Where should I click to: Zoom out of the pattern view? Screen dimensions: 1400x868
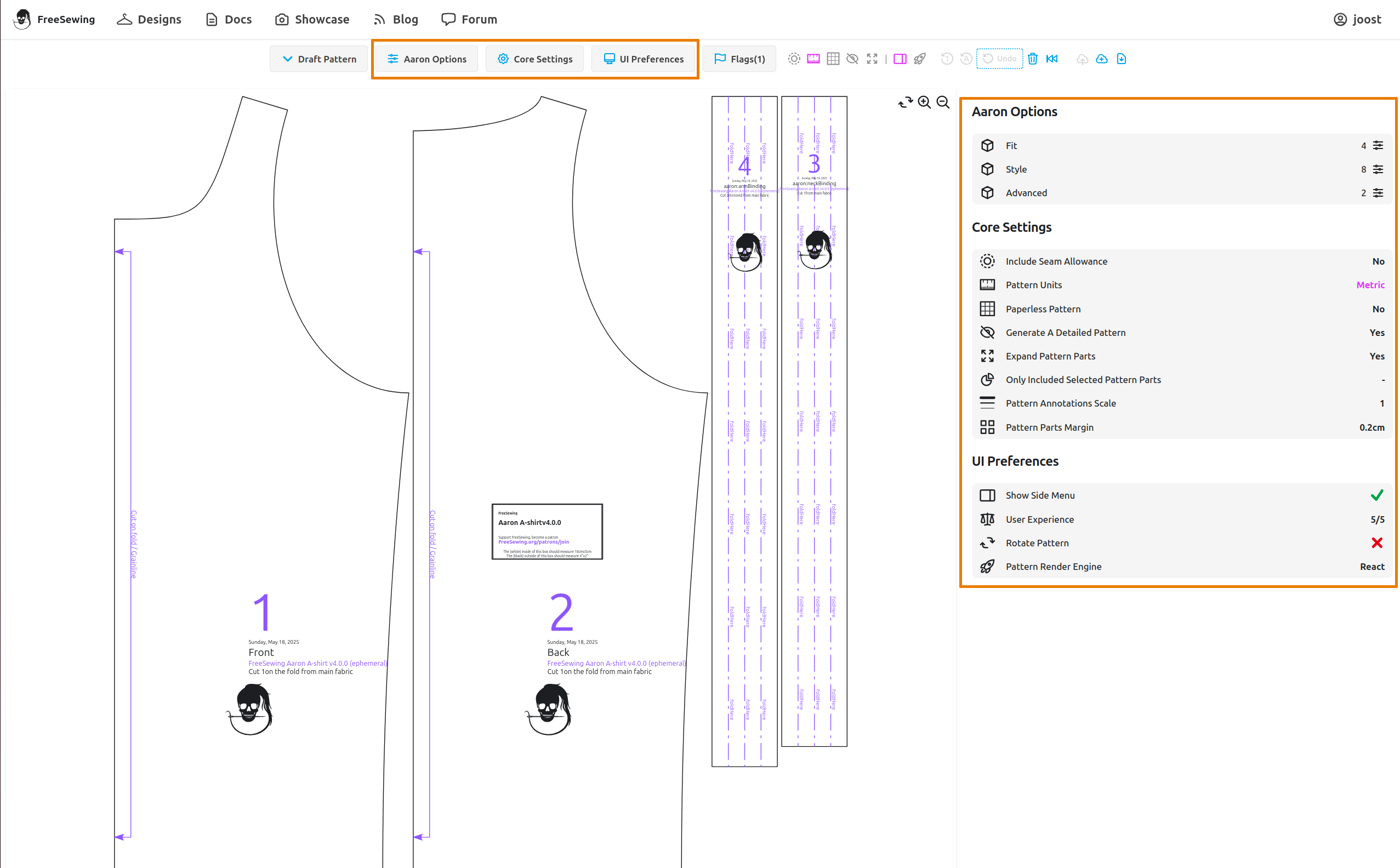tap(943, 102)
